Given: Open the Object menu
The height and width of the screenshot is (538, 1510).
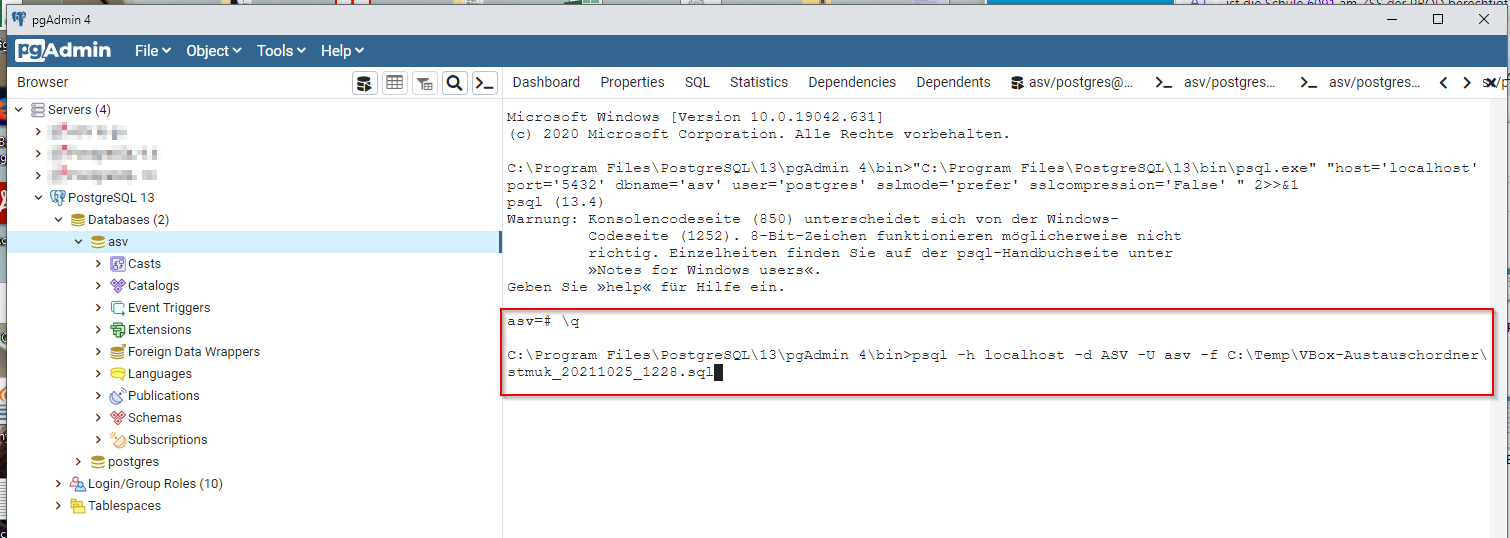Looking at the screenshot, I should click(214, 50).
